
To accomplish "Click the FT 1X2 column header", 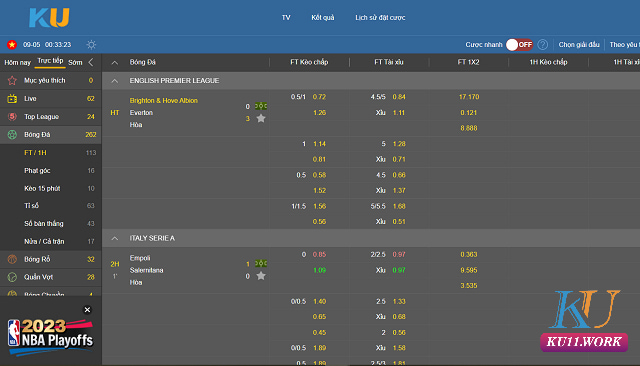I will (x=468, y=62).
